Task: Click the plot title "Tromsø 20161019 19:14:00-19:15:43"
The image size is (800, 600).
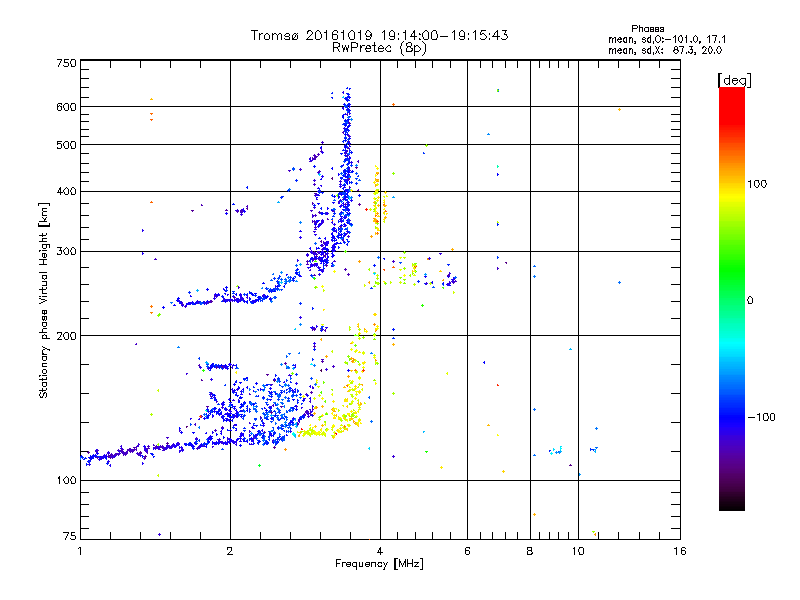Action: [379, 35]
